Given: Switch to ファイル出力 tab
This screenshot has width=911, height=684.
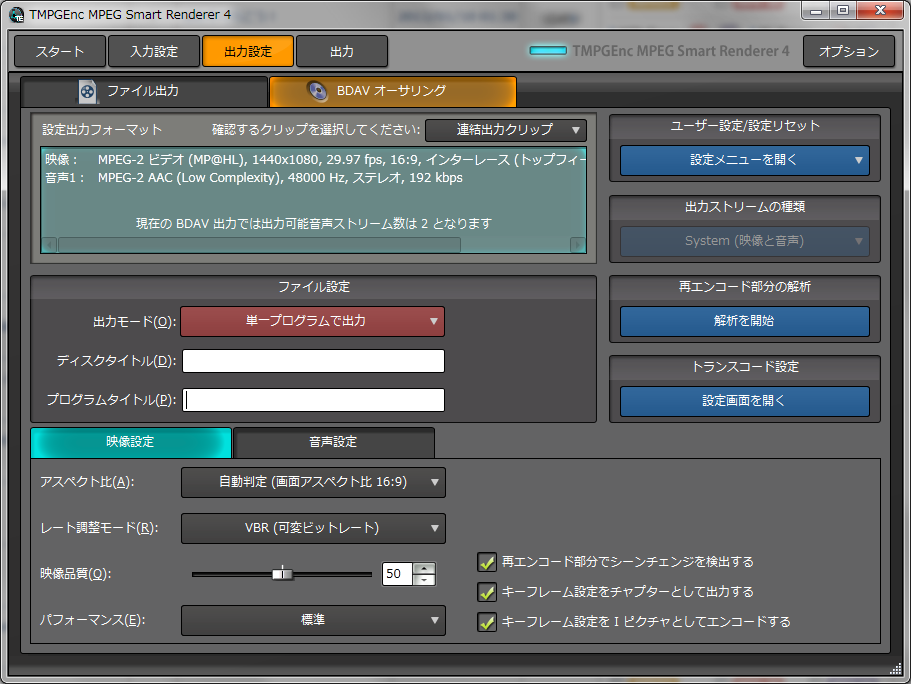Looking at the screenshot, I should 144,92.
